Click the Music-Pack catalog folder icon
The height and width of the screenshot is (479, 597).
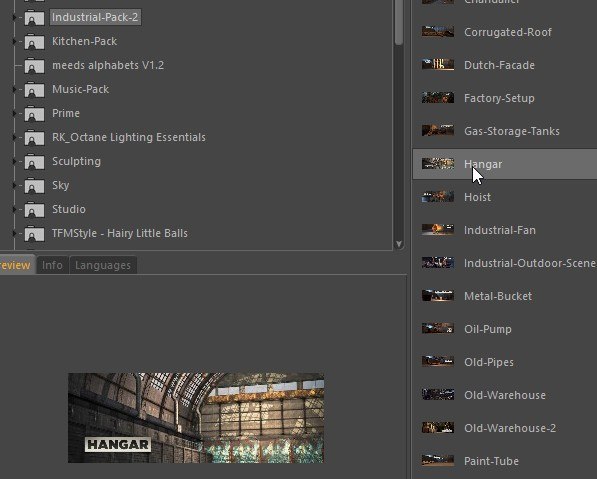(34, 89)
